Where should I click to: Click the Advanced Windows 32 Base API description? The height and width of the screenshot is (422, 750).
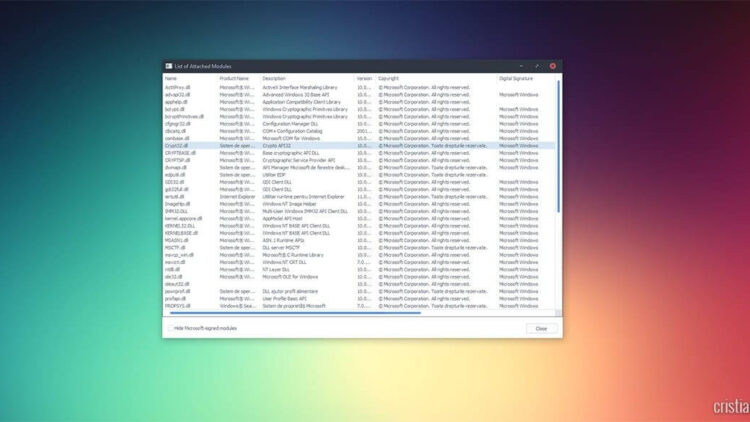[x=296, y=95]
